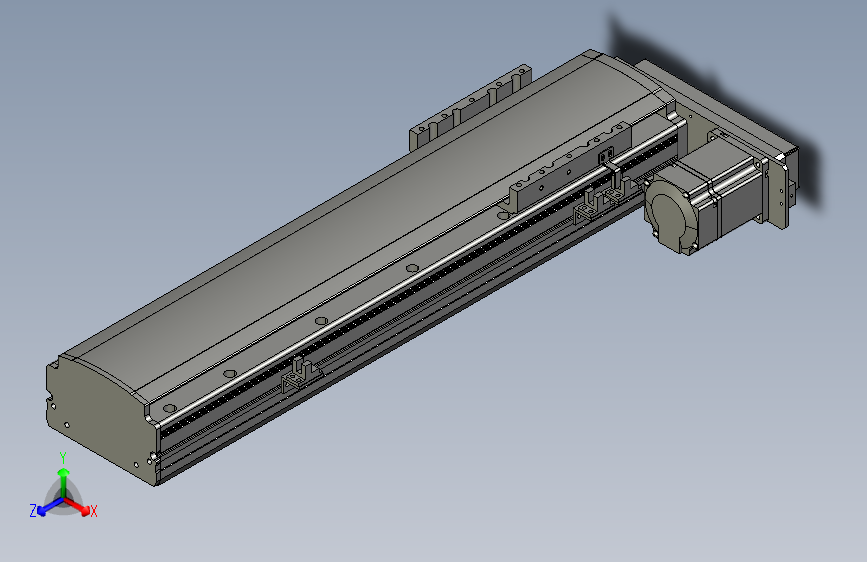
Task: Select the notched cable bracket behind the actuator
Action: point(470,108)
